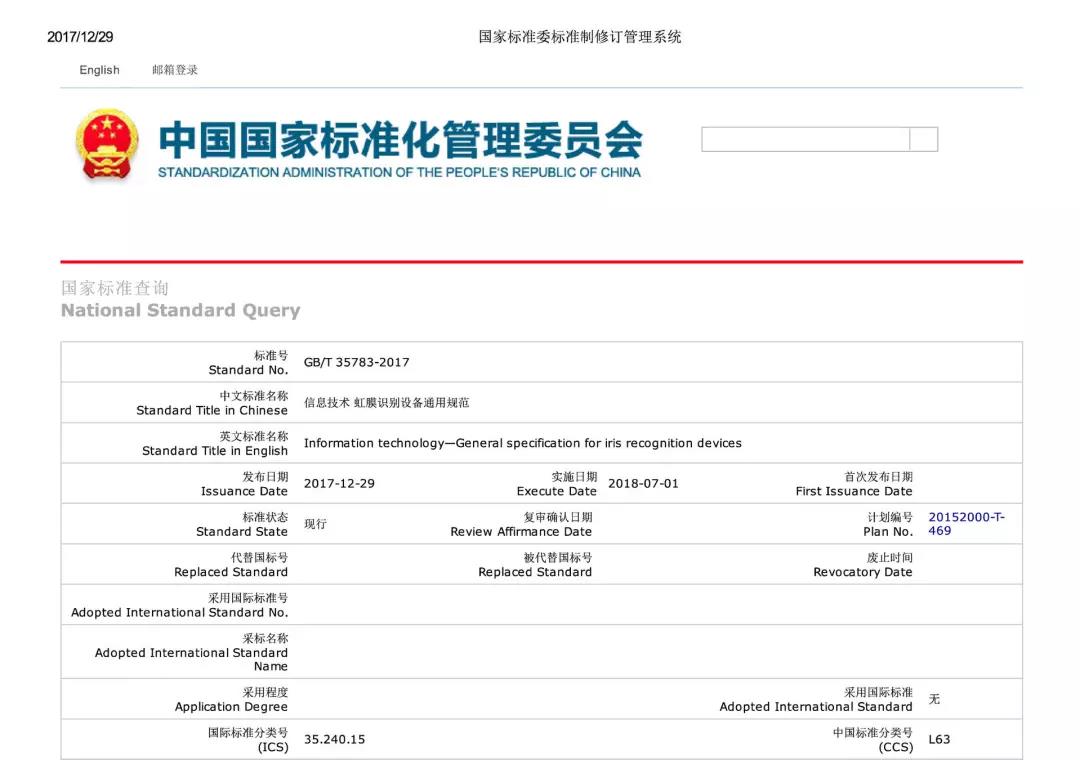
Task: Click the page header title 国家标准委标准制修订管理系统
Action: point(580,37)
